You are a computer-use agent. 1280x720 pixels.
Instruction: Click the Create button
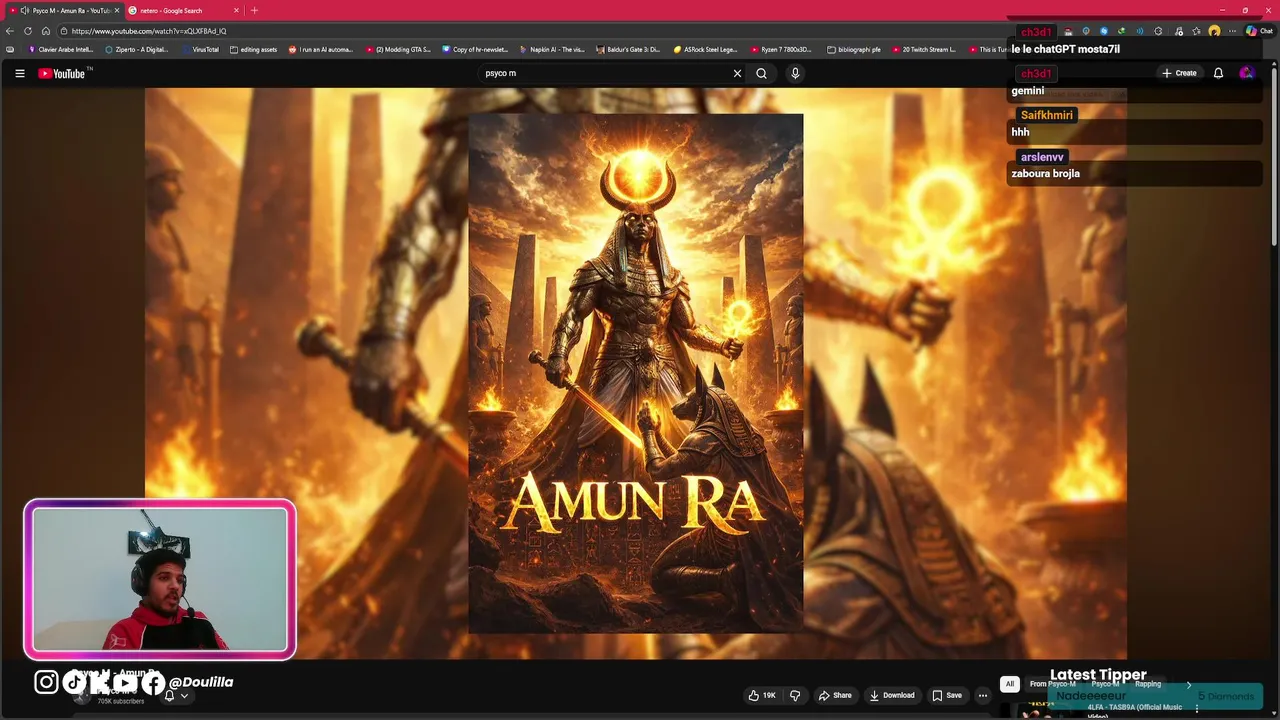pos(1179,73)
